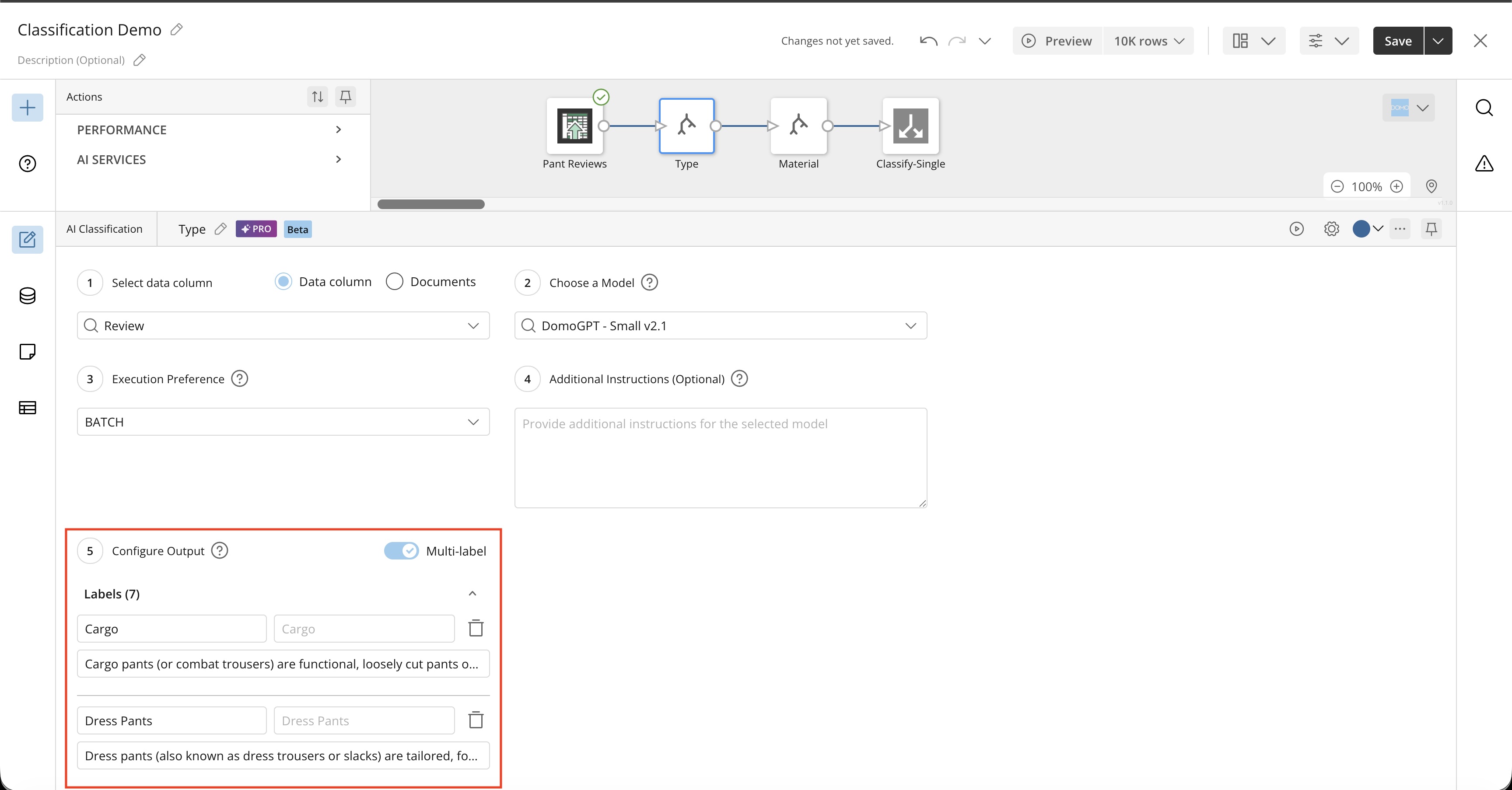Click the Cargo output value field

pyautogui.click(x=364, y=629)
